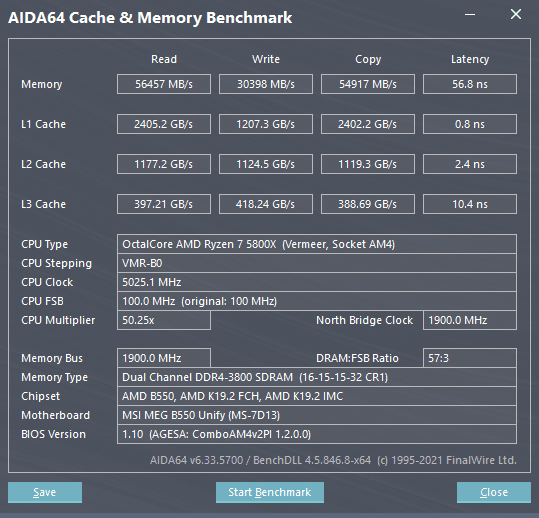Screen dimensions: 539x518
Task: Select the L3 Cache Copy 388.69 GB/s field
Action: click(x=368, y=204)
